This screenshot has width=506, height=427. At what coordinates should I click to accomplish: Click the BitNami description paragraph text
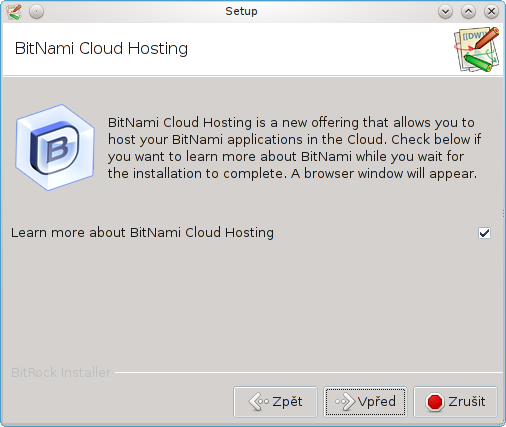(294, 148)
